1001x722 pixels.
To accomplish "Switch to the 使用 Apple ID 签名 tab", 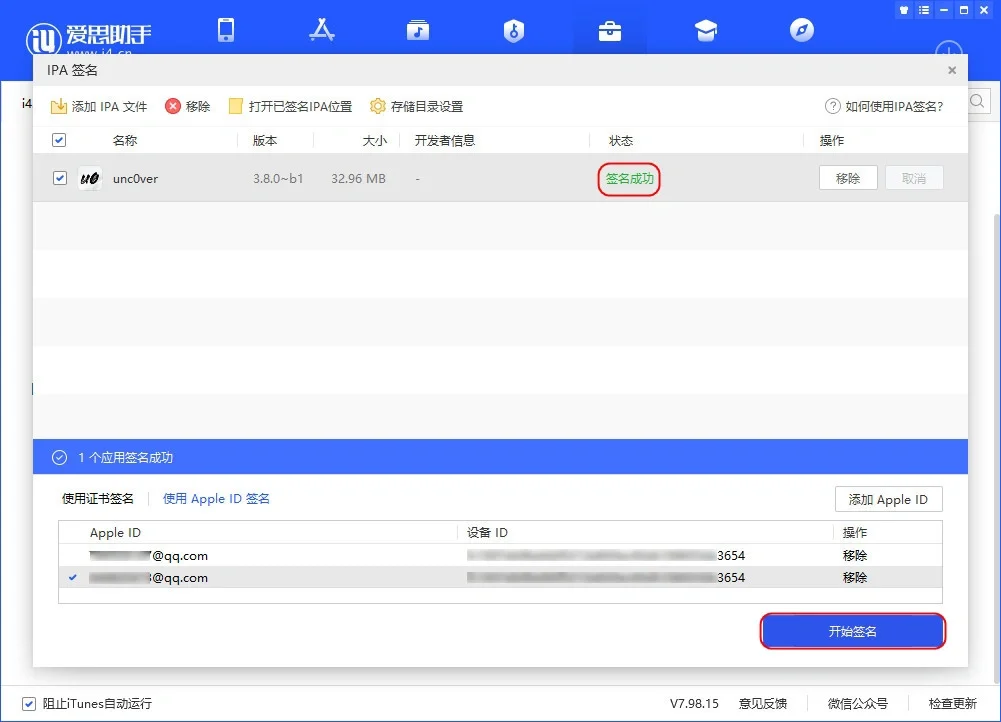I will pos(216,498).
